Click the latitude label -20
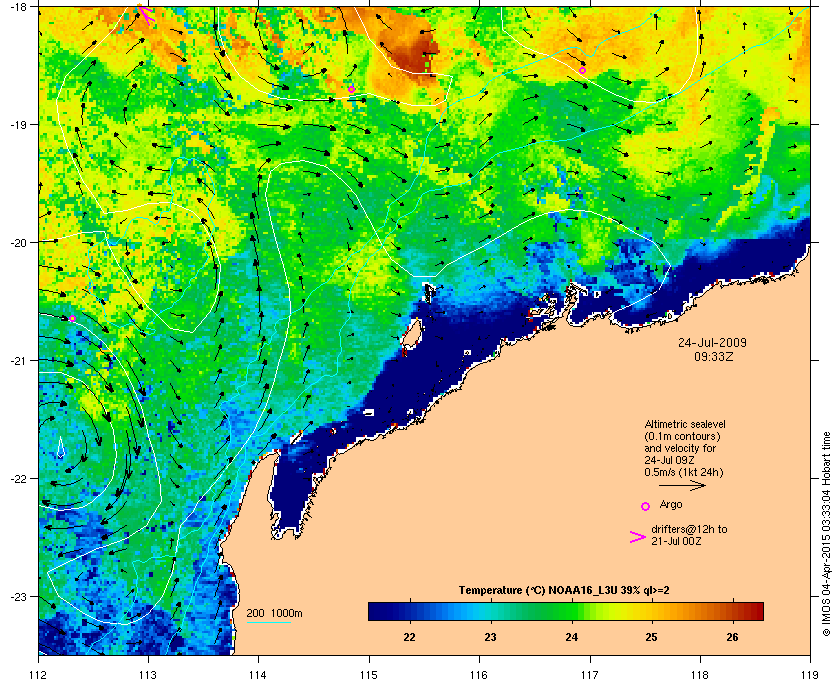Screen dimensions: 840x680 [x=18, y=242]
